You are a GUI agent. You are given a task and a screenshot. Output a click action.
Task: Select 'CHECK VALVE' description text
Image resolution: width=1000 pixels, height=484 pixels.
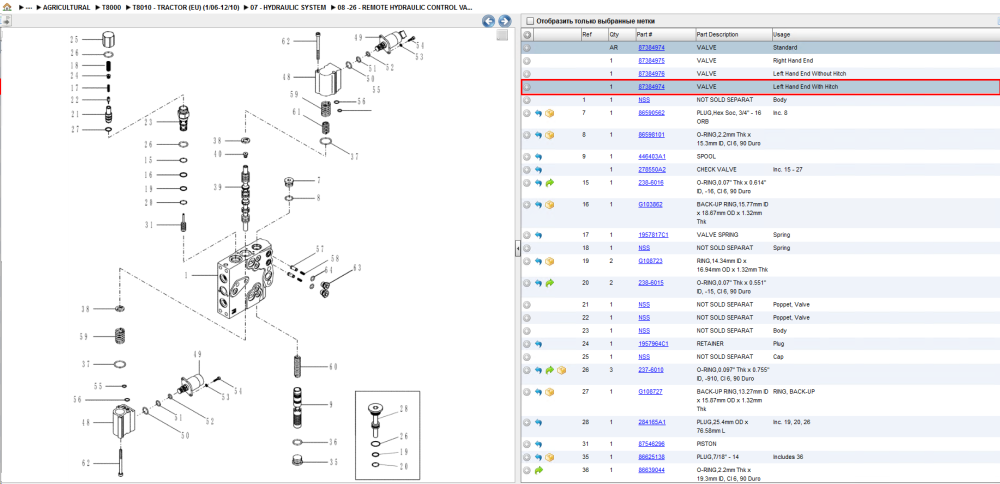point(716,170)
